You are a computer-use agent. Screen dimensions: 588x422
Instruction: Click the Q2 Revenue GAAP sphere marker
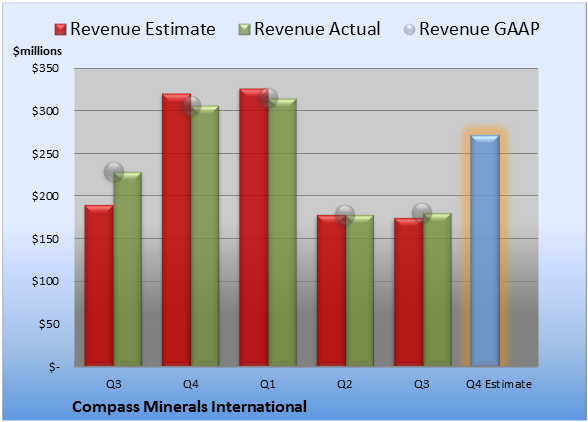click(345, 215)
